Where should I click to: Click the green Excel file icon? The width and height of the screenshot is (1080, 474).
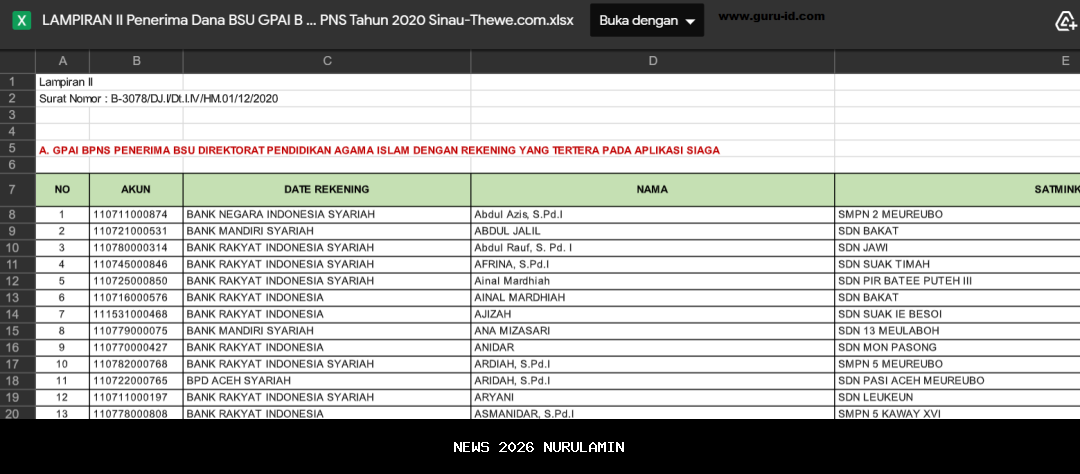point(22,21)
